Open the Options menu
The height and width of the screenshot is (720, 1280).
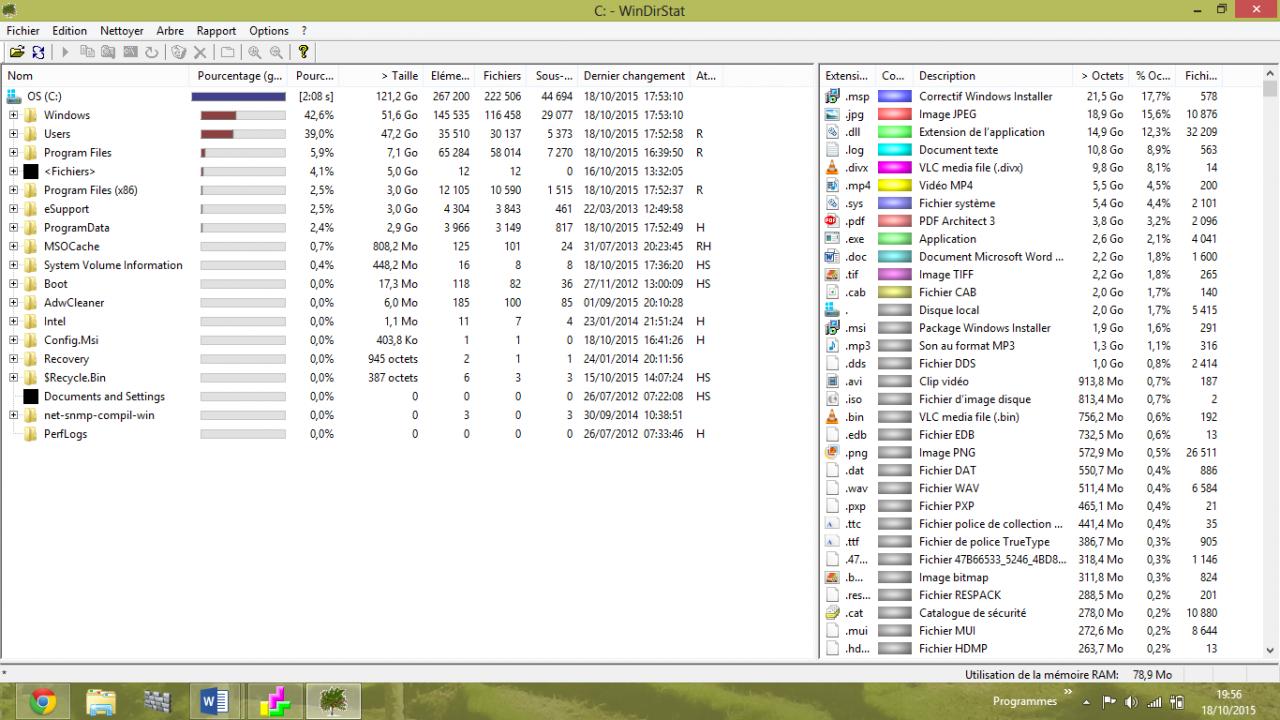(x=269, y=31)
